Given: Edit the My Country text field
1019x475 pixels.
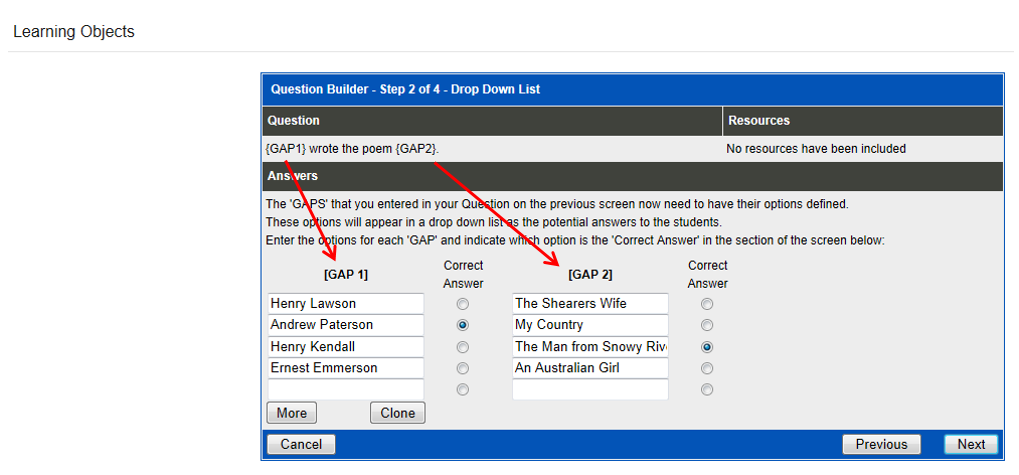Looking at the screenshot, I should [590, 325].
